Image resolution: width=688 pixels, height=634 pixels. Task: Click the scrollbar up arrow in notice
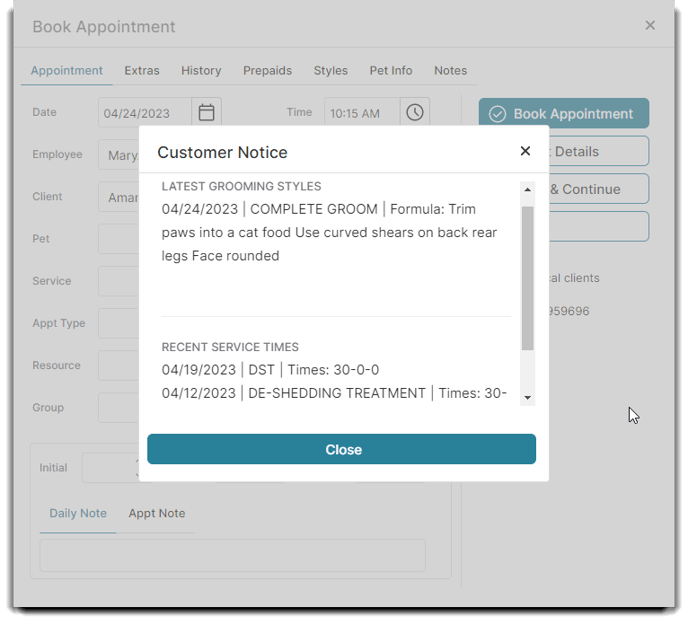click(527, 189)
